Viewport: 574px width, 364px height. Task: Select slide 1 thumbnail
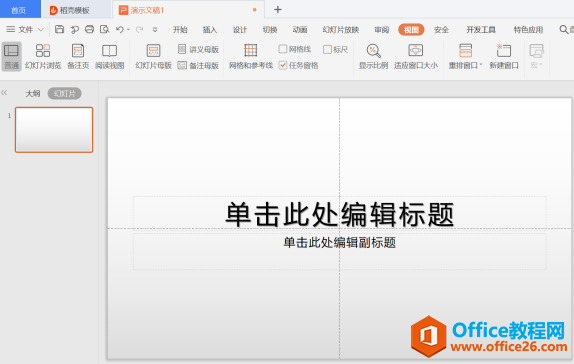54,130
